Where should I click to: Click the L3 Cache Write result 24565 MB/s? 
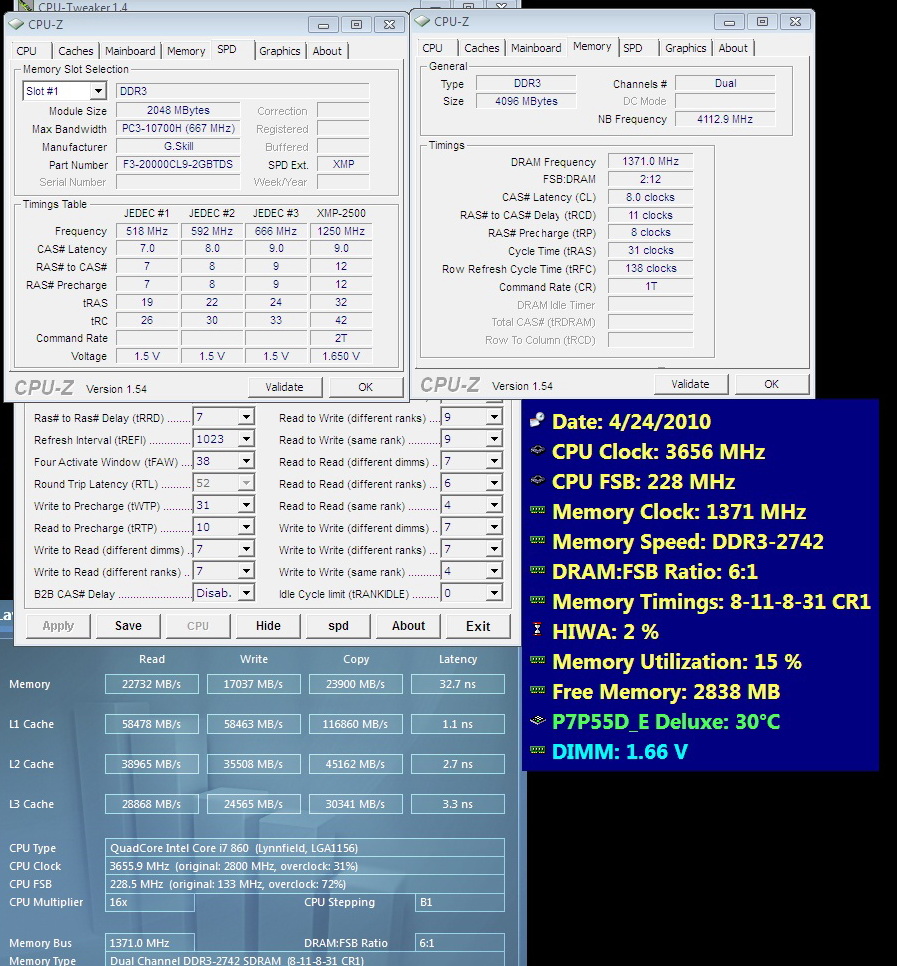[x=253, y=805]
